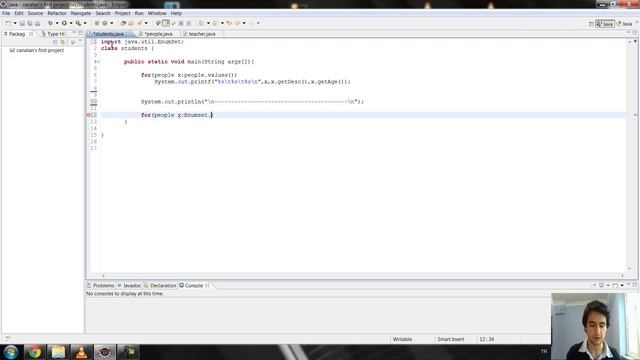
Task: Open the Edit menu
Action: tap(19, 13)
